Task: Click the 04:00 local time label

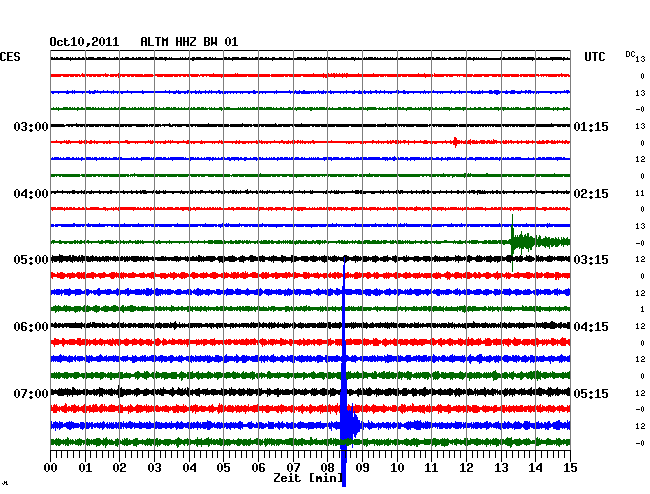Action: click(x=31, y=194)
